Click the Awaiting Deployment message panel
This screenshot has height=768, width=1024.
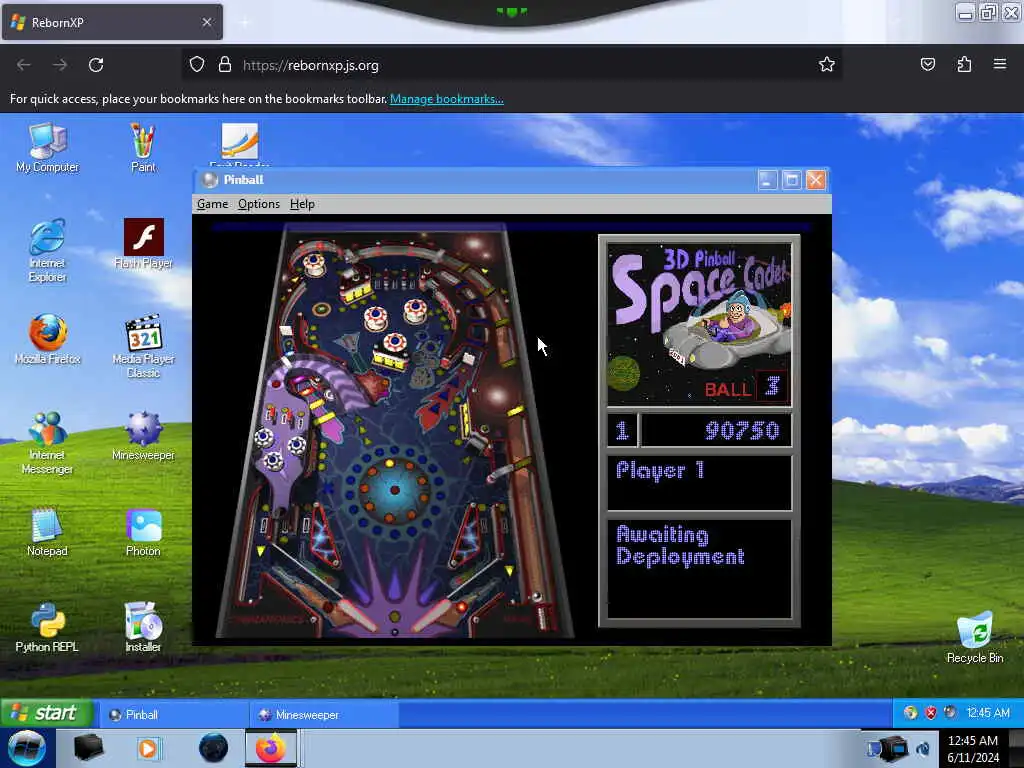point(699,568)
